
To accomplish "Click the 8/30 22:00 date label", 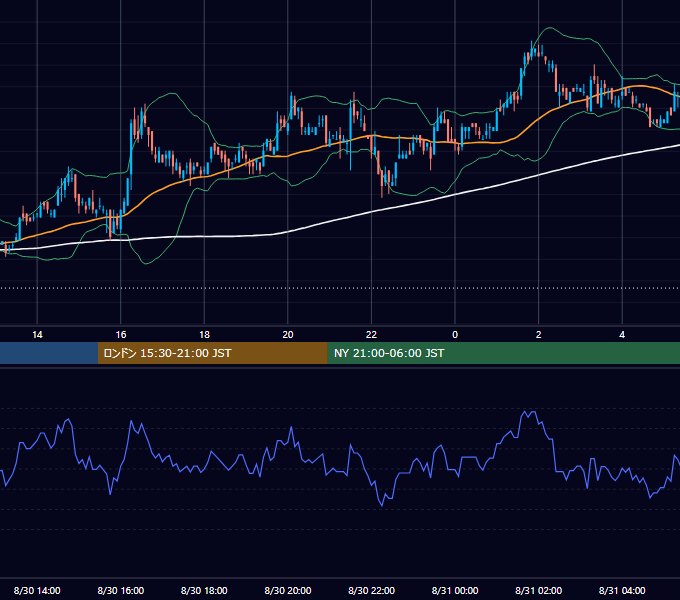I will click(x=371, y=590).
